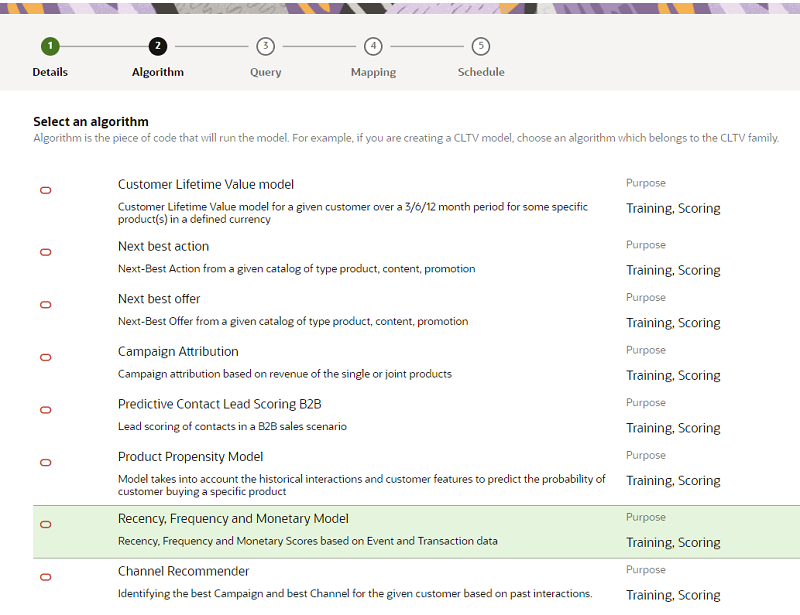Select the Next best offer radio button
This screenshot has width=800, height=615.
click(x=45, y=305)
